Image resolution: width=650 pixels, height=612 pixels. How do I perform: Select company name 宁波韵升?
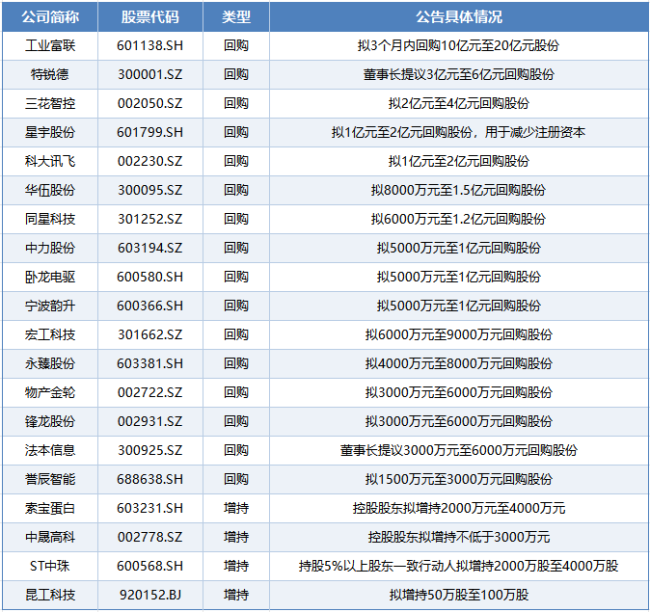pyautogui.click(x=50, y=306)
